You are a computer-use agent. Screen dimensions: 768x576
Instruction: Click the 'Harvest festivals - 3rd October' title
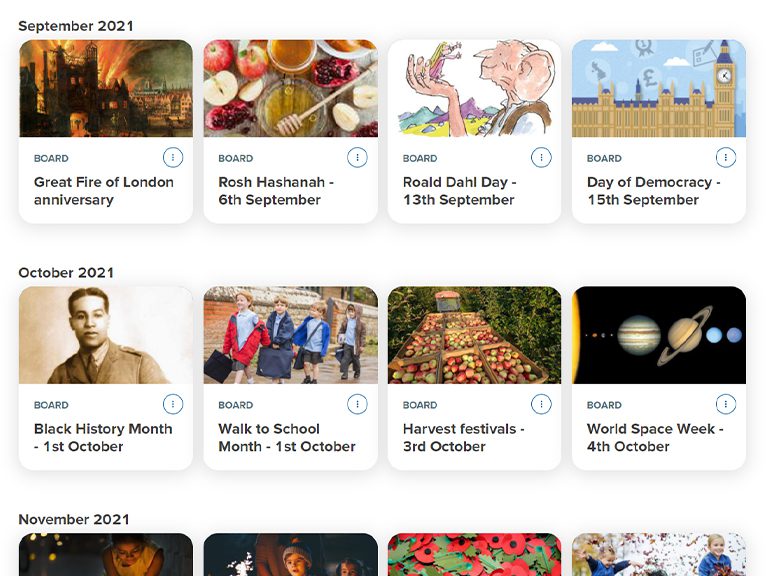point(464,438)
